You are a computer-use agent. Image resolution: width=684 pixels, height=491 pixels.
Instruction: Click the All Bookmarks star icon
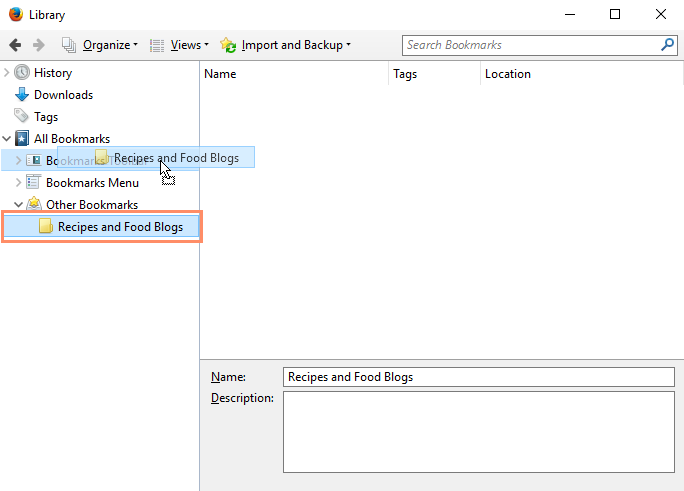tap(22, 139)
